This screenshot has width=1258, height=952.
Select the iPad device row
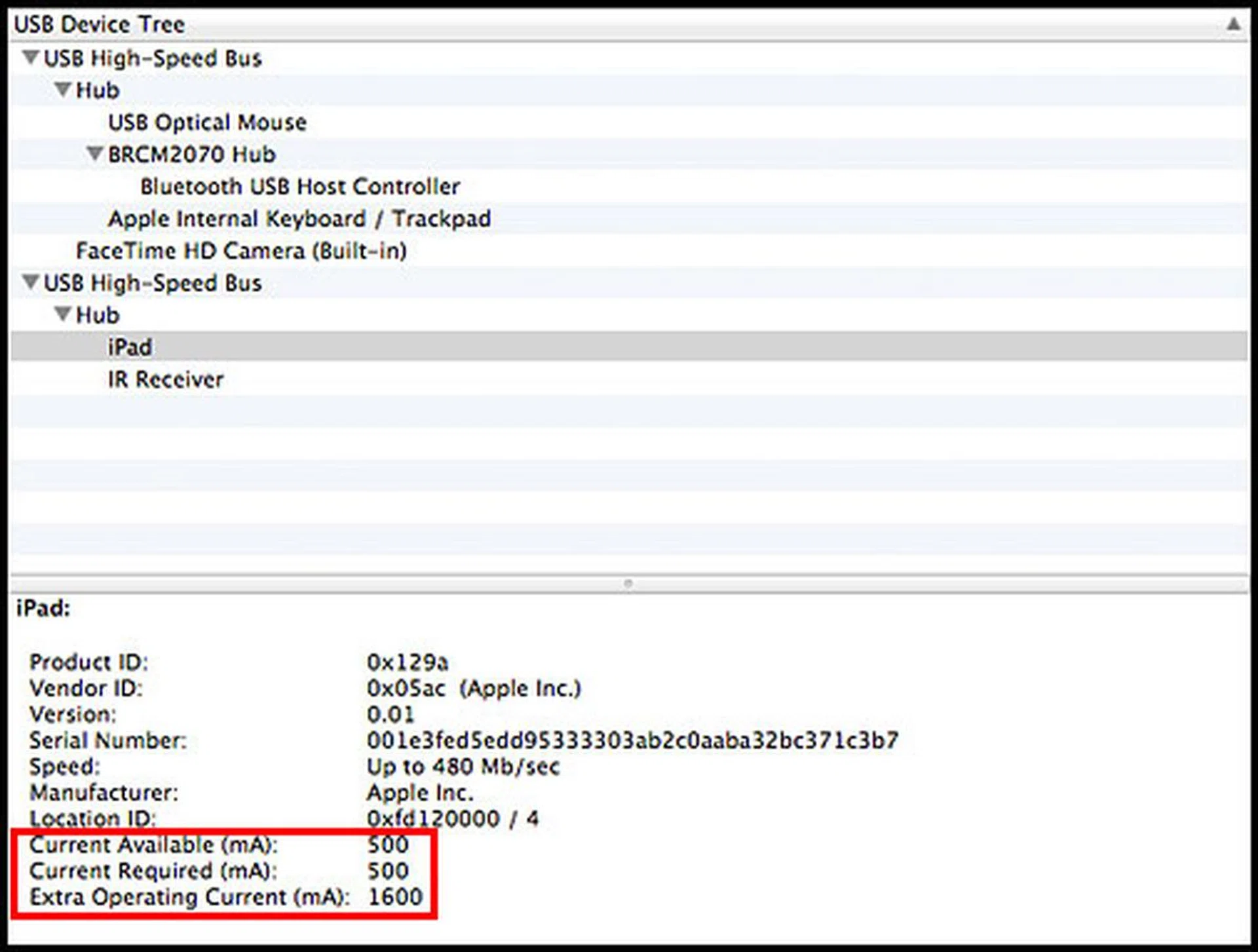[x=130, y=347]
